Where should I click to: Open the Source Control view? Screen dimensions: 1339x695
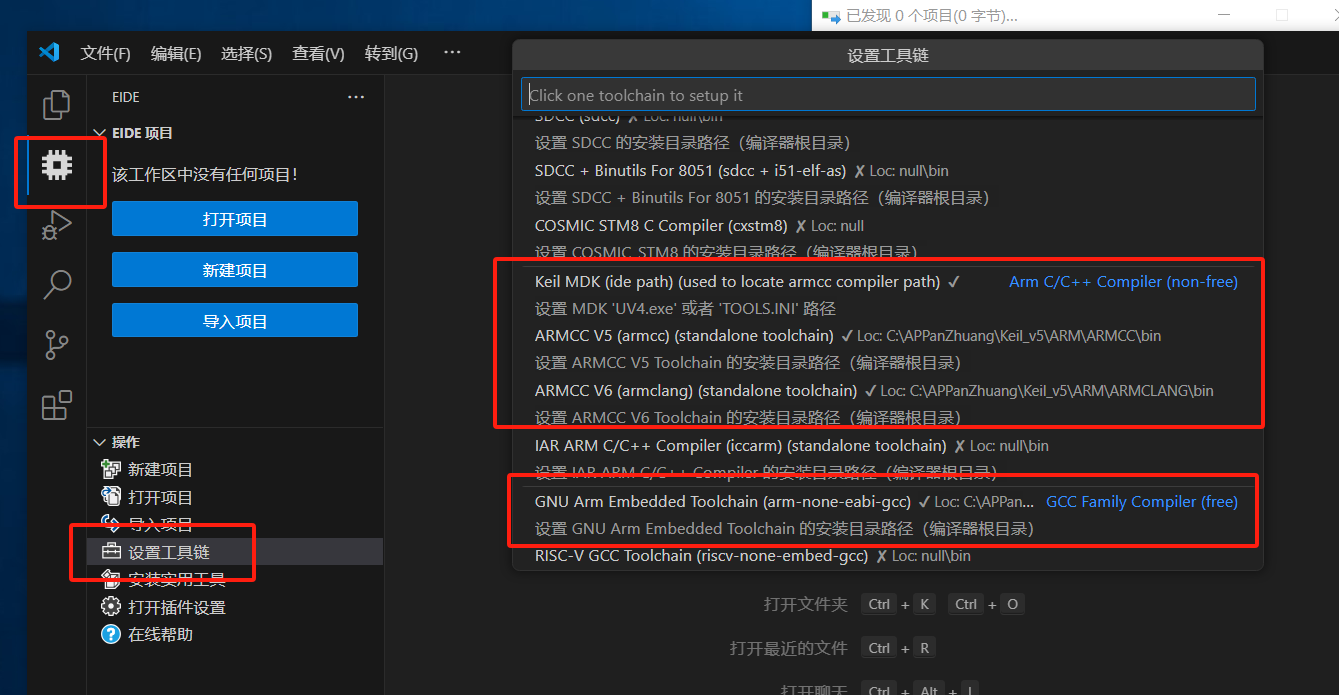click(x=57, y=345)
